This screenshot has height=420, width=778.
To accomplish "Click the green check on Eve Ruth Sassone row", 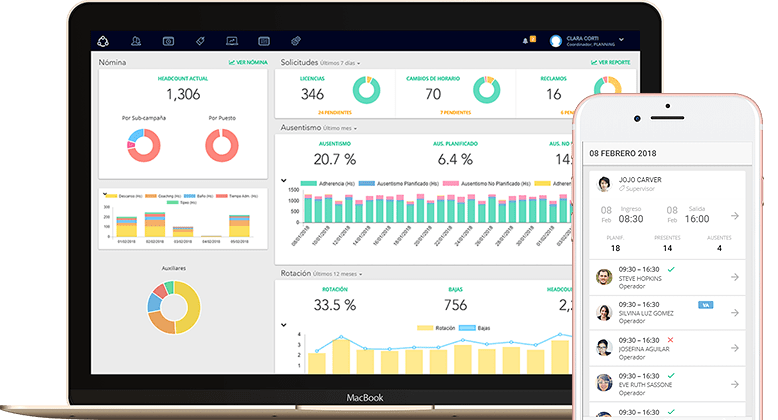I will 671,376.
